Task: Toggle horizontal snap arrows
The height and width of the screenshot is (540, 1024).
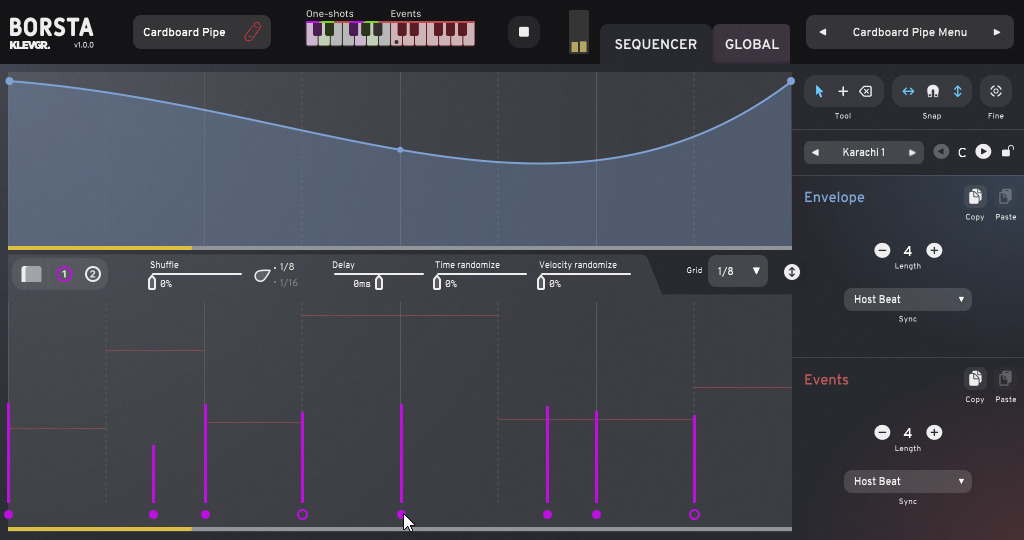Action: click(908, 91)
